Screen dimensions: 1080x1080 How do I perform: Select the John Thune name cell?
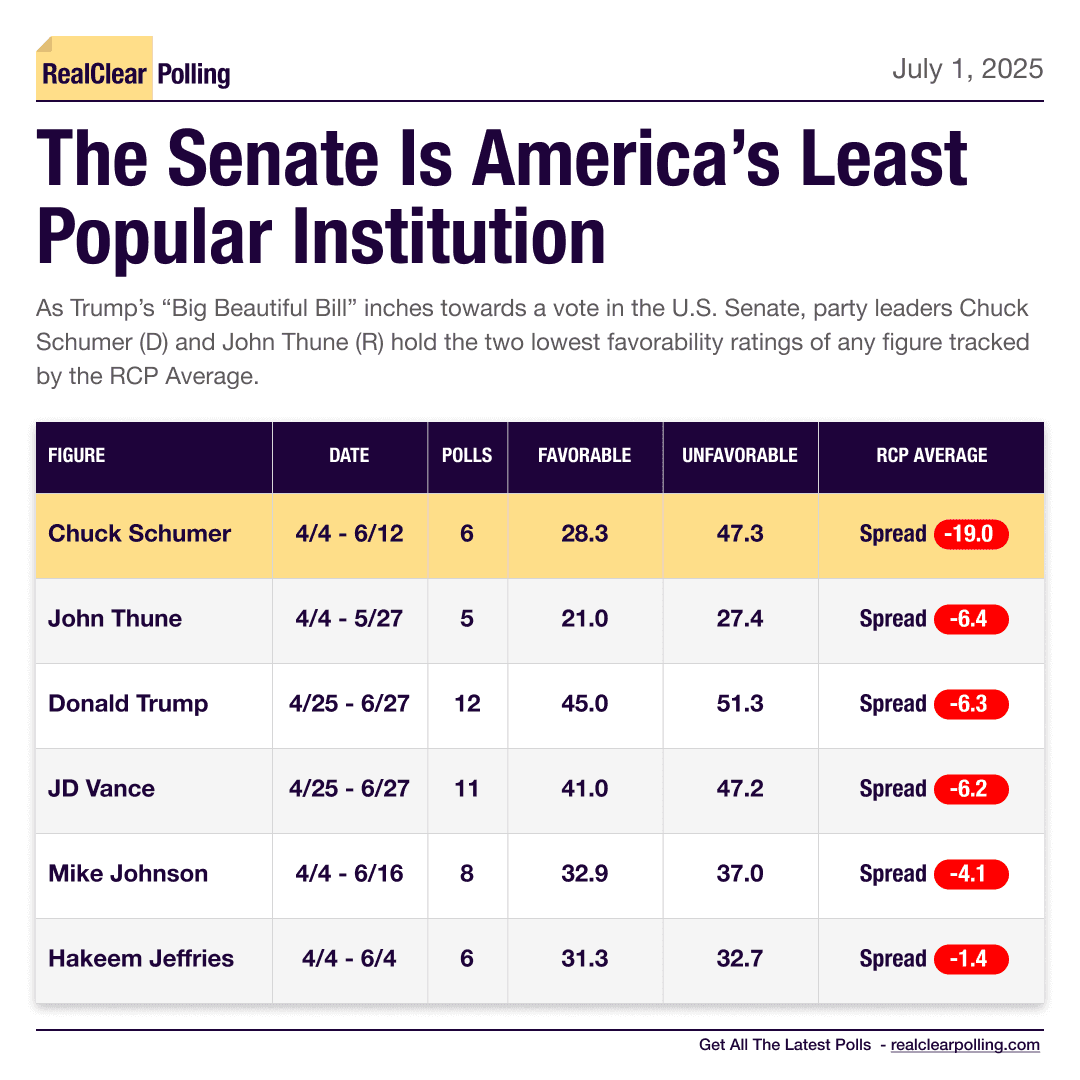click(115, 619)
